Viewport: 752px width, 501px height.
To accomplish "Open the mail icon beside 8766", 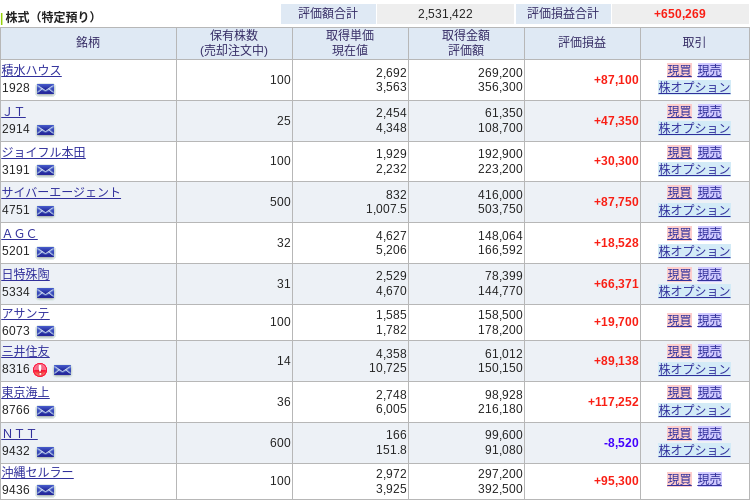I will coord(46,411).
